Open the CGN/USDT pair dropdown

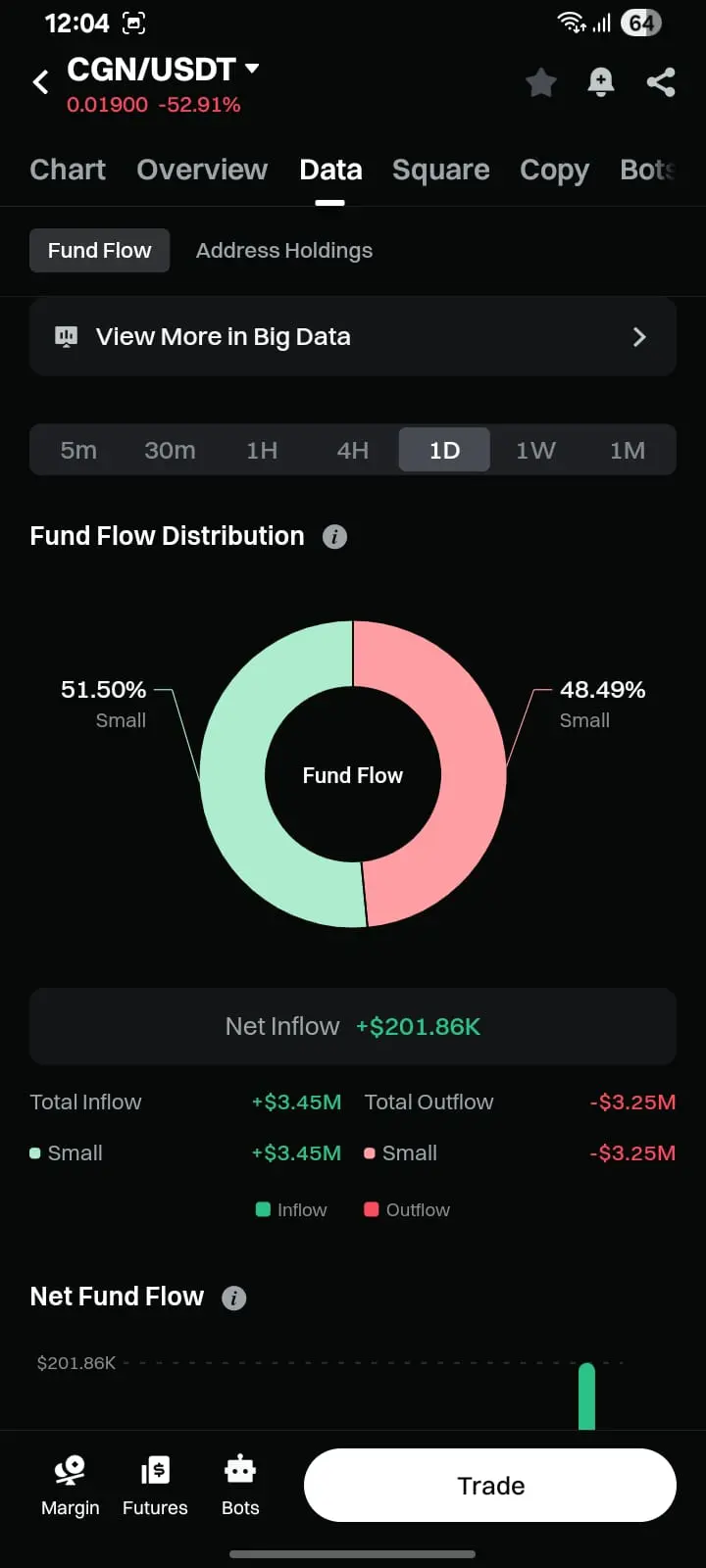[x=252, y=69]
